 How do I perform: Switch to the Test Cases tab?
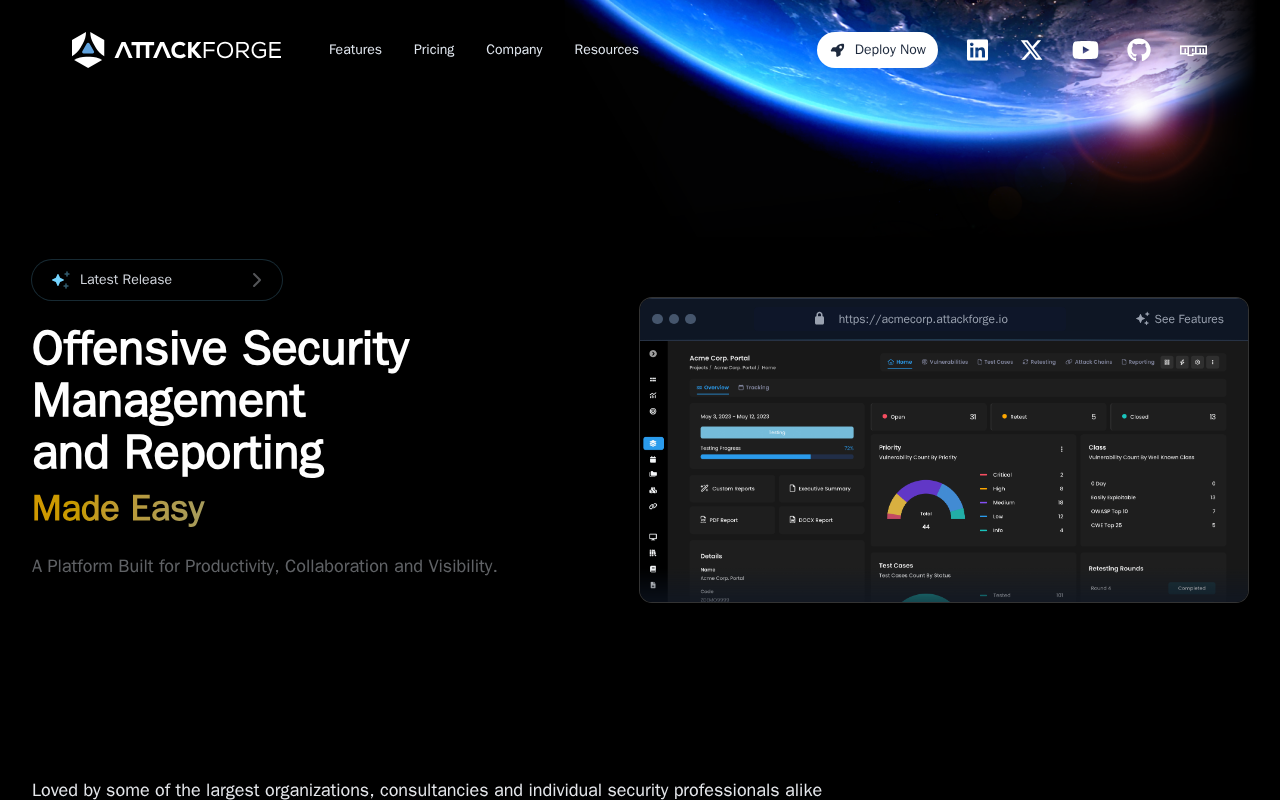pyautogui.click(x=995, y=362)
